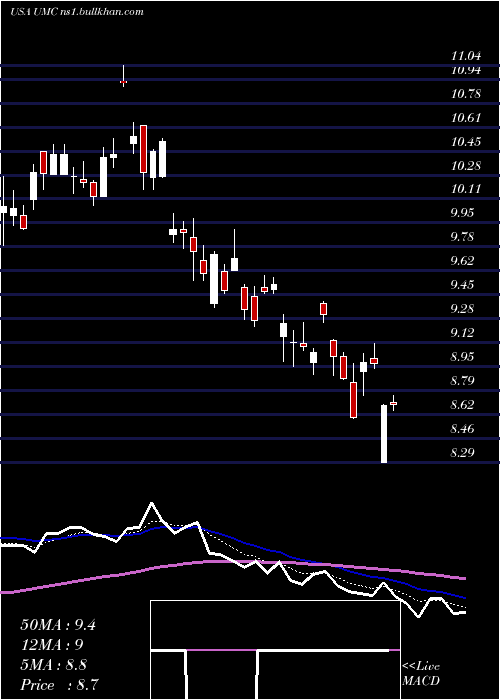Click the 11.04 price axis label
The width and height of the screenshot is (500, 700).
(466, 56)
